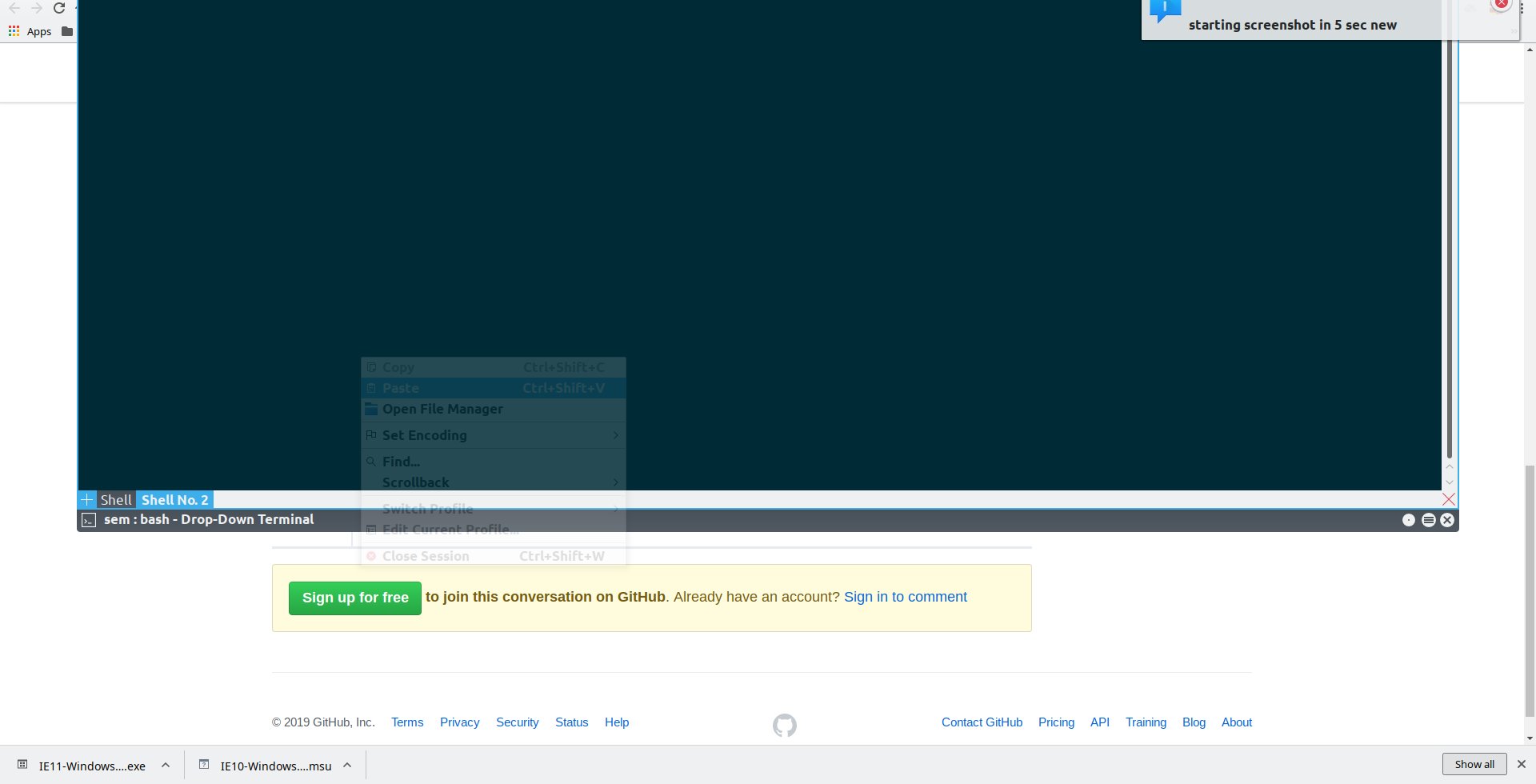Click the icon beside Edit Current Profile
This screenshot has width=1536, height=784.
(371, 530)
